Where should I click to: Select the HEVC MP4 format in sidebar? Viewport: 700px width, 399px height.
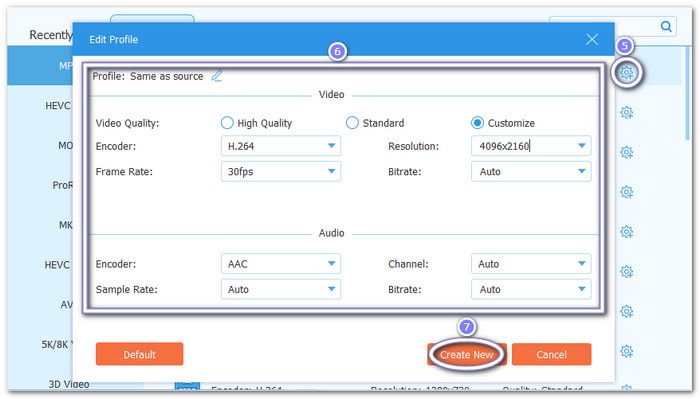[x=58, y=106]
